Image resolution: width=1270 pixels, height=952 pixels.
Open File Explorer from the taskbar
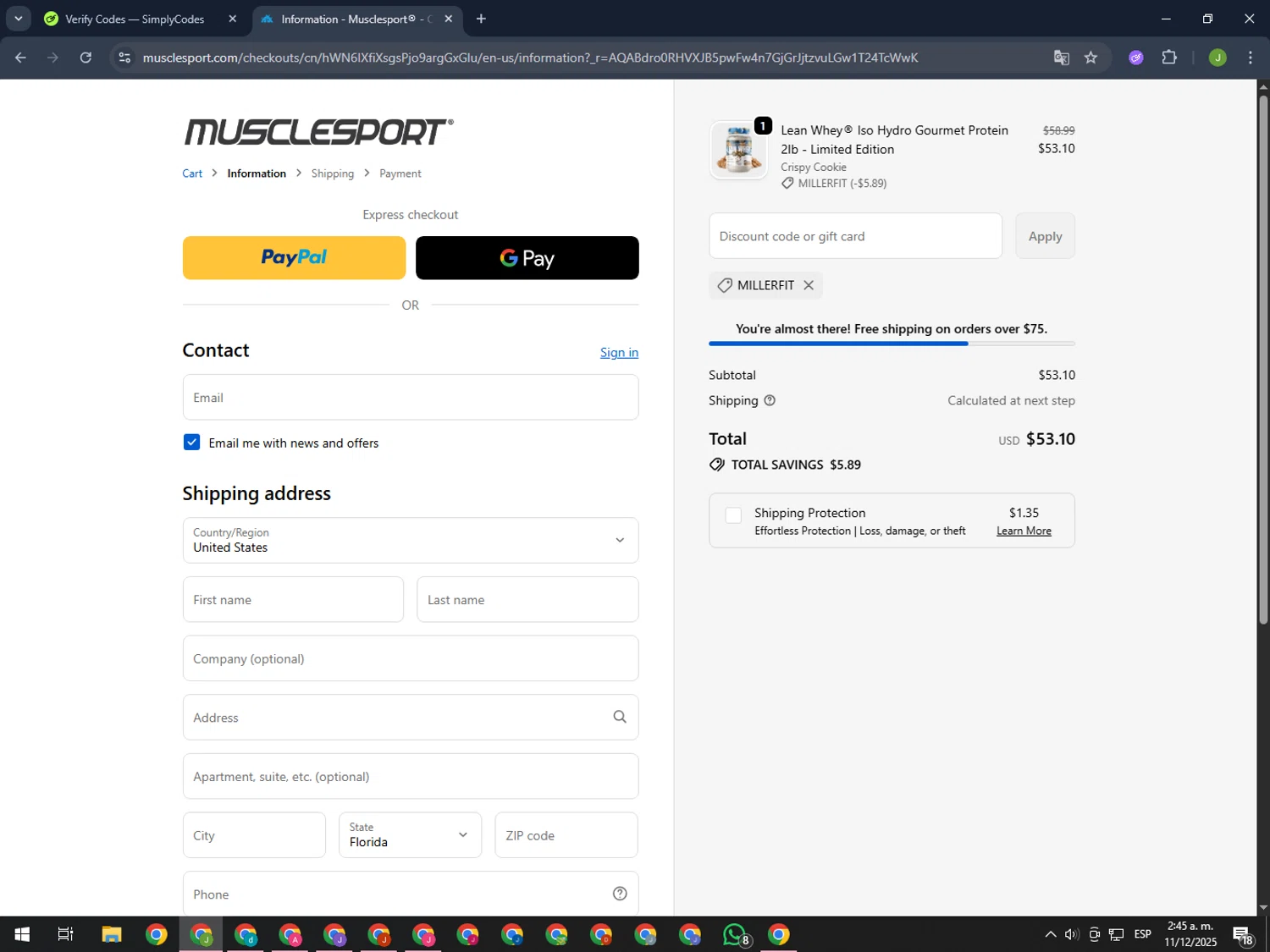pos(112,934)
